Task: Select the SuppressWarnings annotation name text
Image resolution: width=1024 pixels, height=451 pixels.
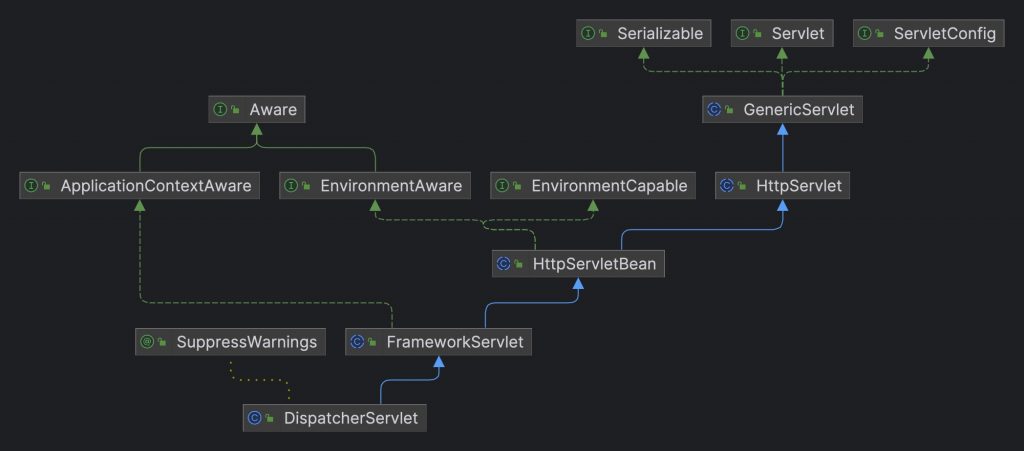Action: point(246,342)
